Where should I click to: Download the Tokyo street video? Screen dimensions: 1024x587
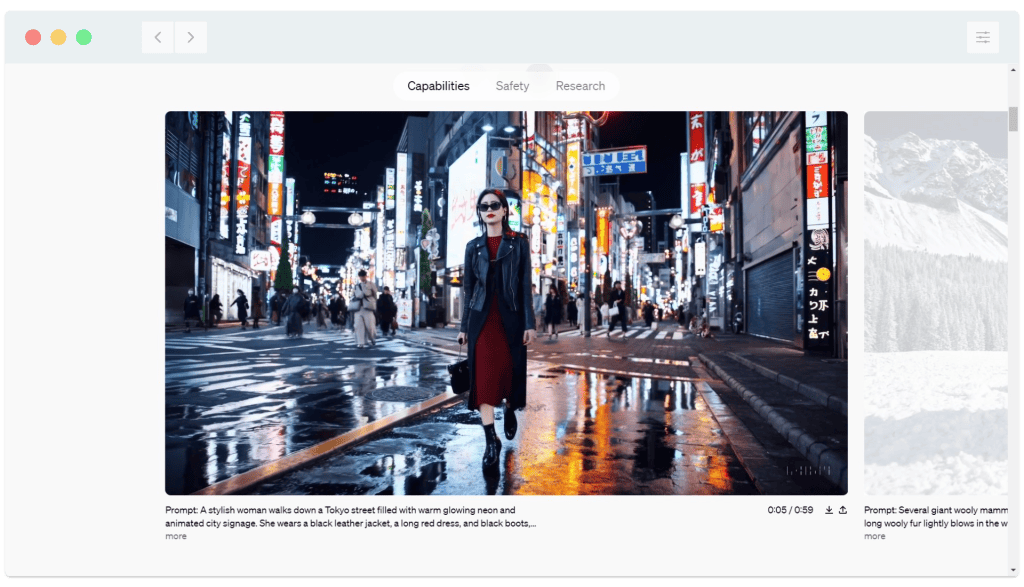(x=829, y=510)
